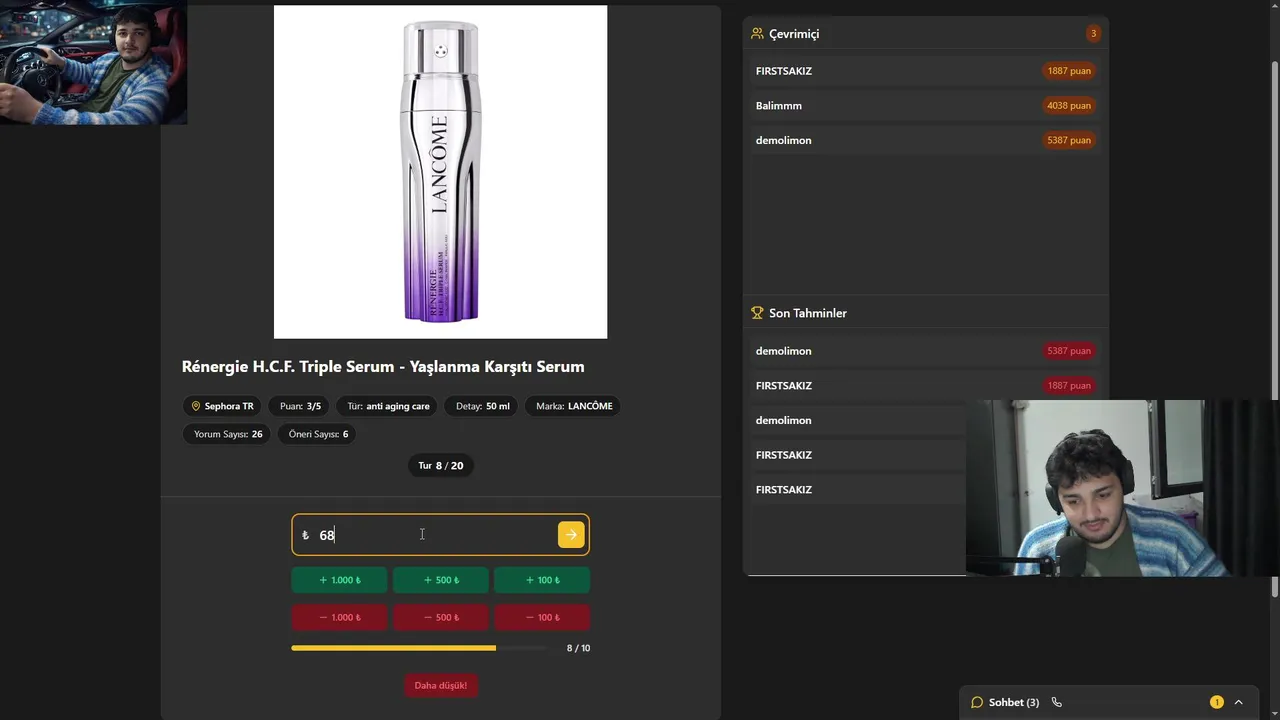Add 100 ₺ to the guess
Screen dimensions: 1280x720
pos(541,580)
